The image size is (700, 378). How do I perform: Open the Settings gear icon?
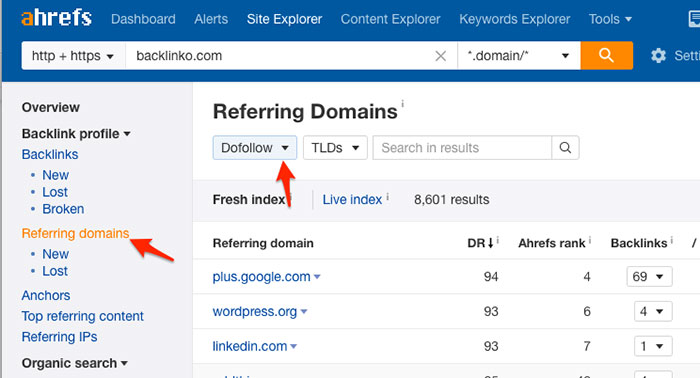click(658, 56)
